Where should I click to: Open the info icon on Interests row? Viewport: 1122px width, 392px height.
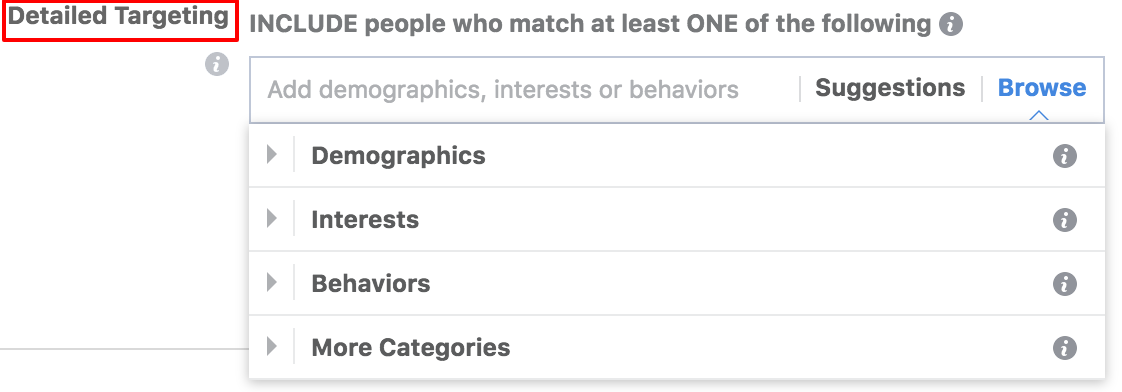1065,220
